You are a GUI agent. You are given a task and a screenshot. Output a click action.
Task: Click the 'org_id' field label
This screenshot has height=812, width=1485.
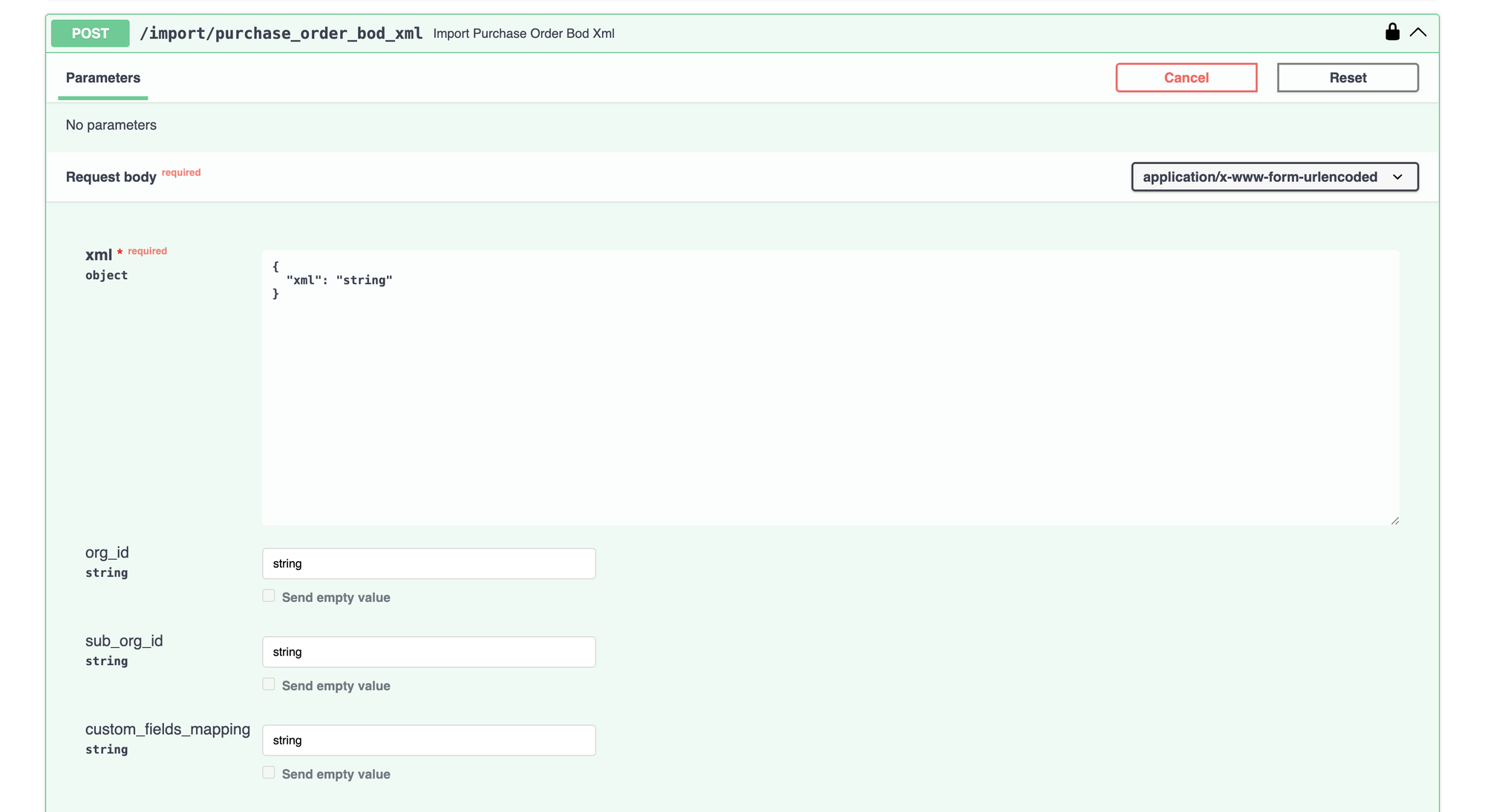(107, 552)
